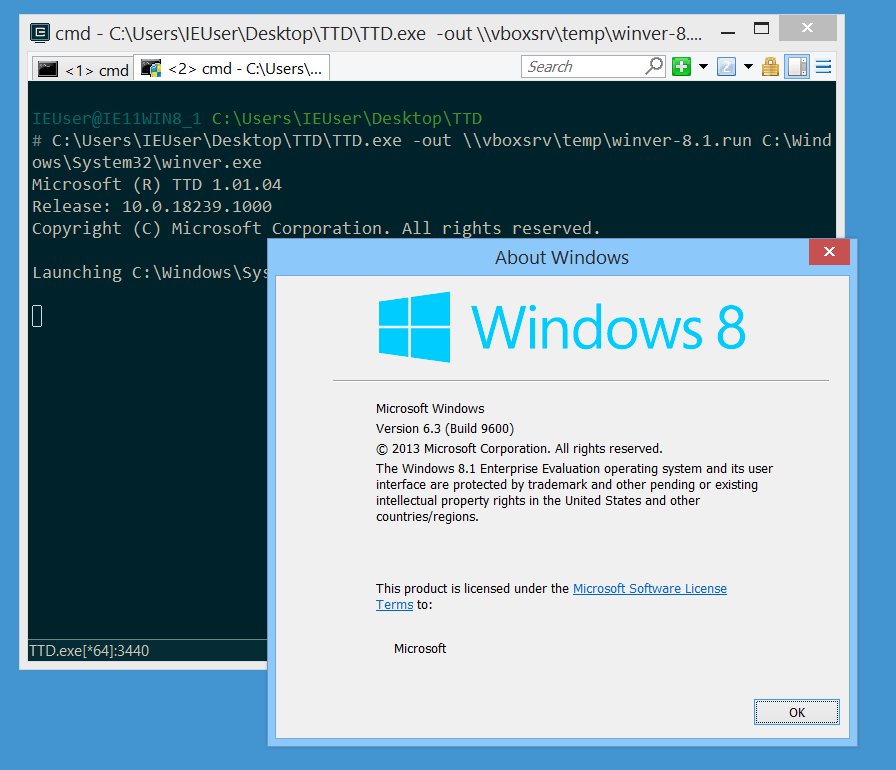Maximize the ConEmu window
Screen dimensions: 896x770
pyautogui.click(x=761, y=29)
